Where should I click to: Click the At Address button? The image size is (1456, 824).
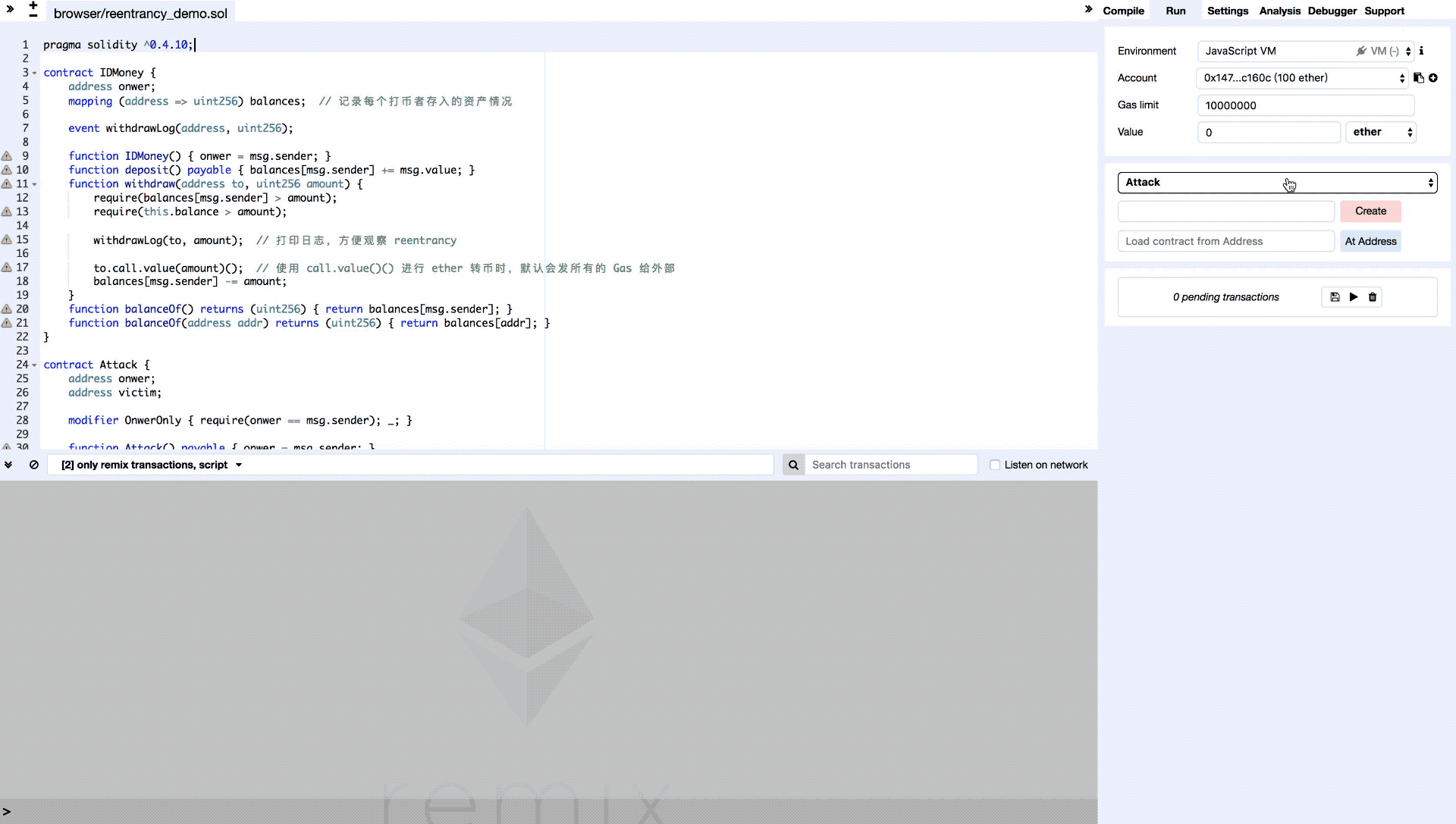point(1370,241)
